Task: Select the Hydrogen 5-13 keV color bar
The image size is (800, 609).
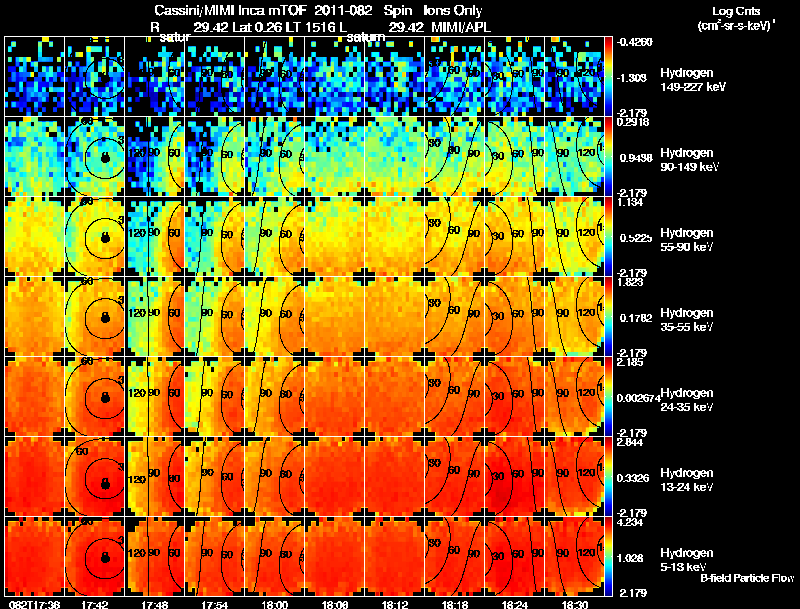Action: click(608, 557)
